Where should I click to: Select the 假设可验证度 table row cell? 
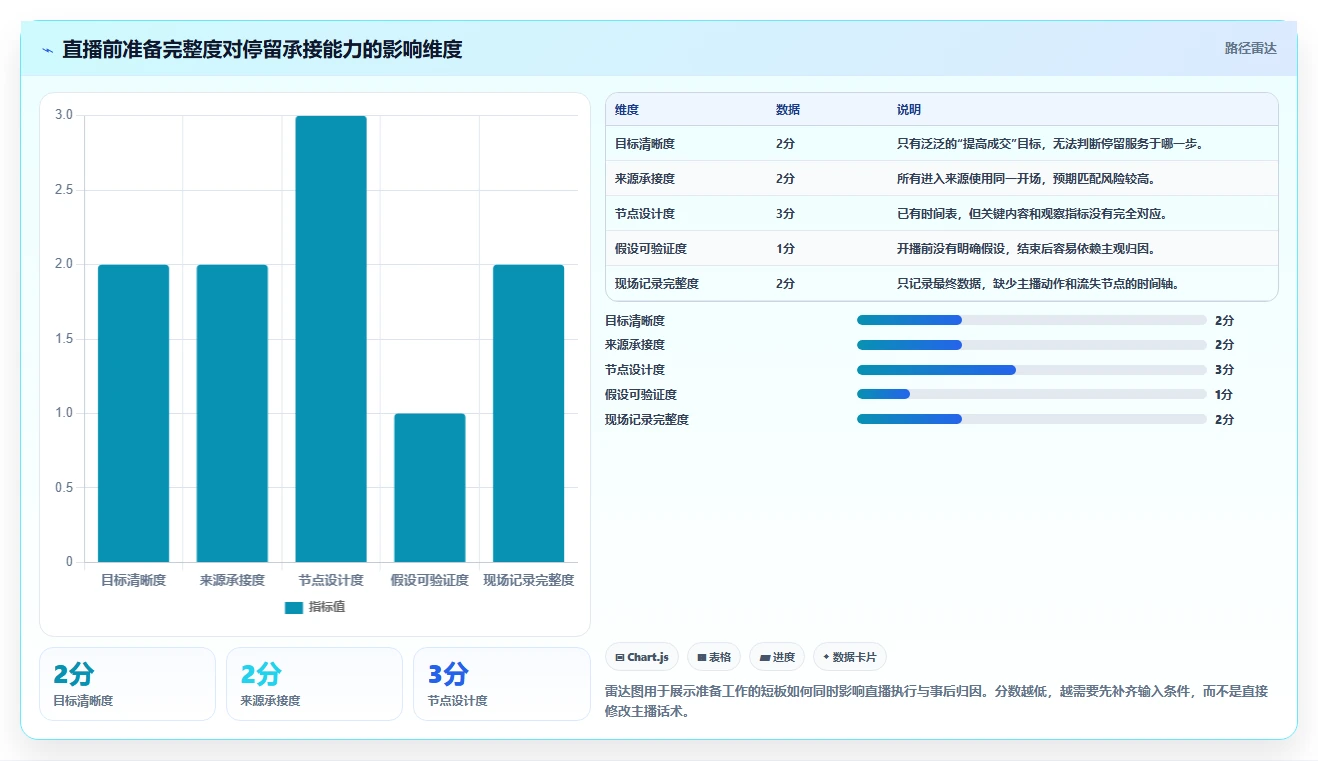coord(651,249)
